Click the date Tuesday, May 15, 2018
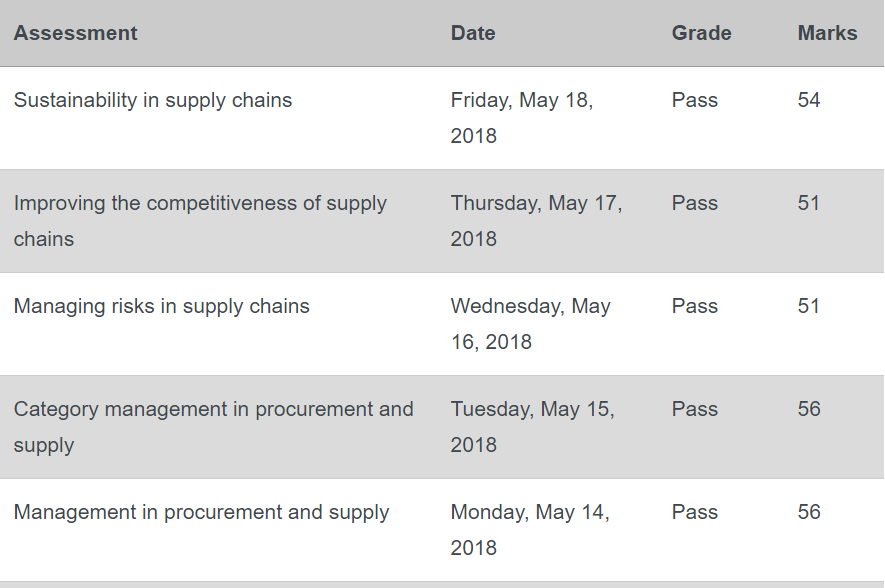The width and height of the screenshot is (885, 588). coord(532,427)
